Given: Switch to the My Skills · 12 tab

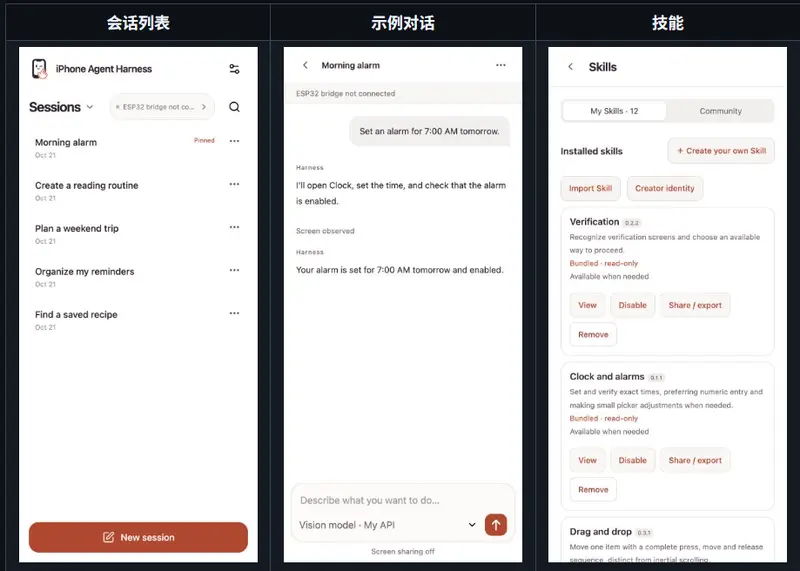Looking at the screenshot, I should [x=614, y=111].
